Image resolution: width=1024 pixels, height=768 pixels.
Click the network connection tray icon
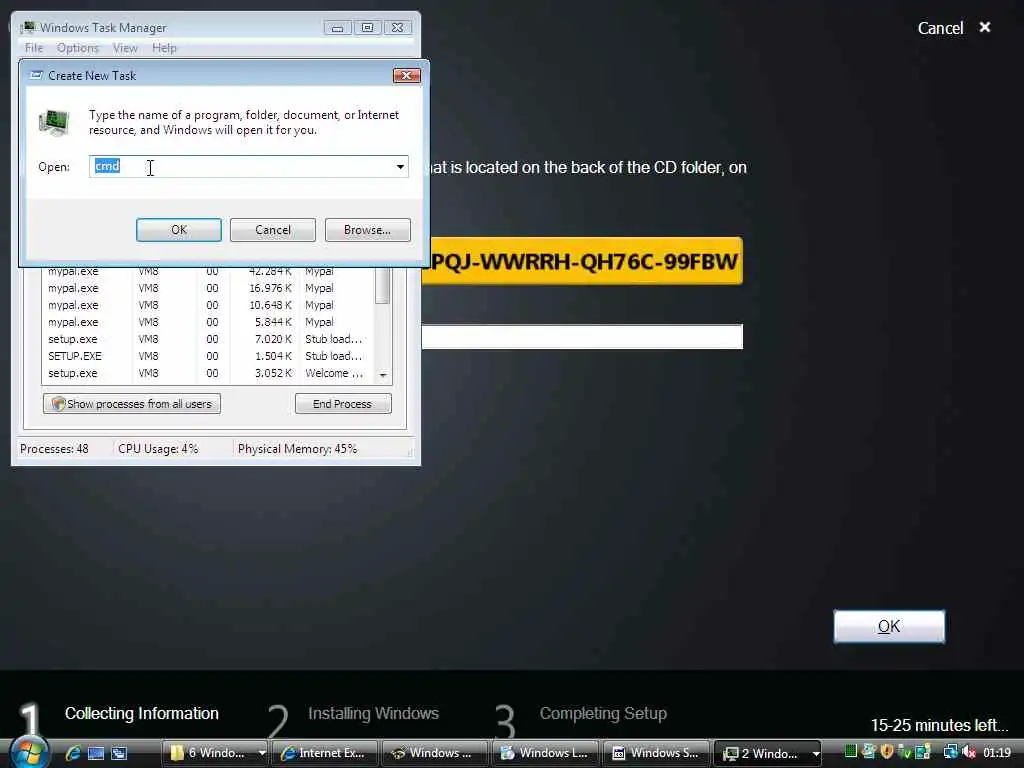(x=950, y=752)
